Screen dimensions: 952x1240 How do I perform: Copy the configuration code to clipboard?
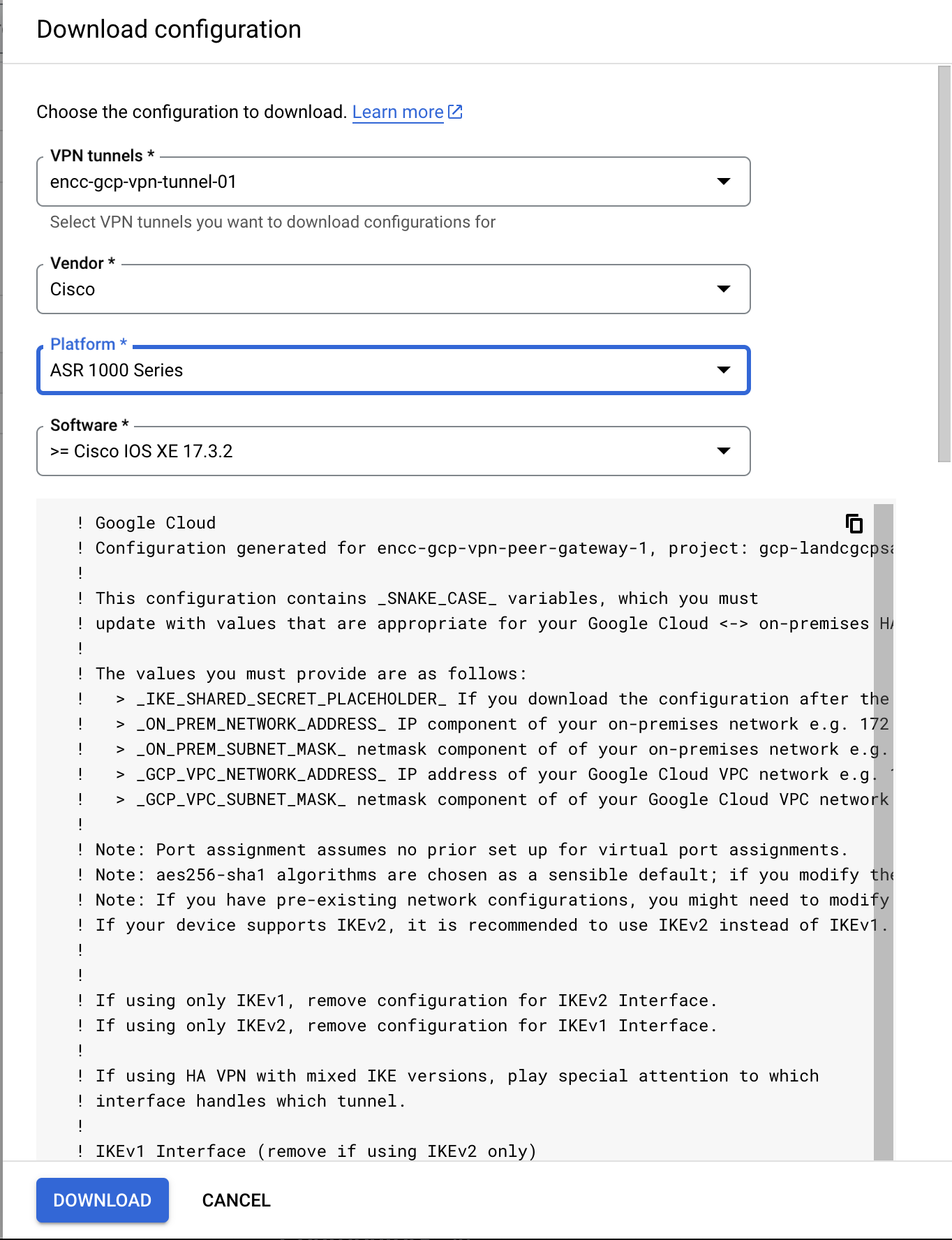pyautogui.click(x=854, y=523)
